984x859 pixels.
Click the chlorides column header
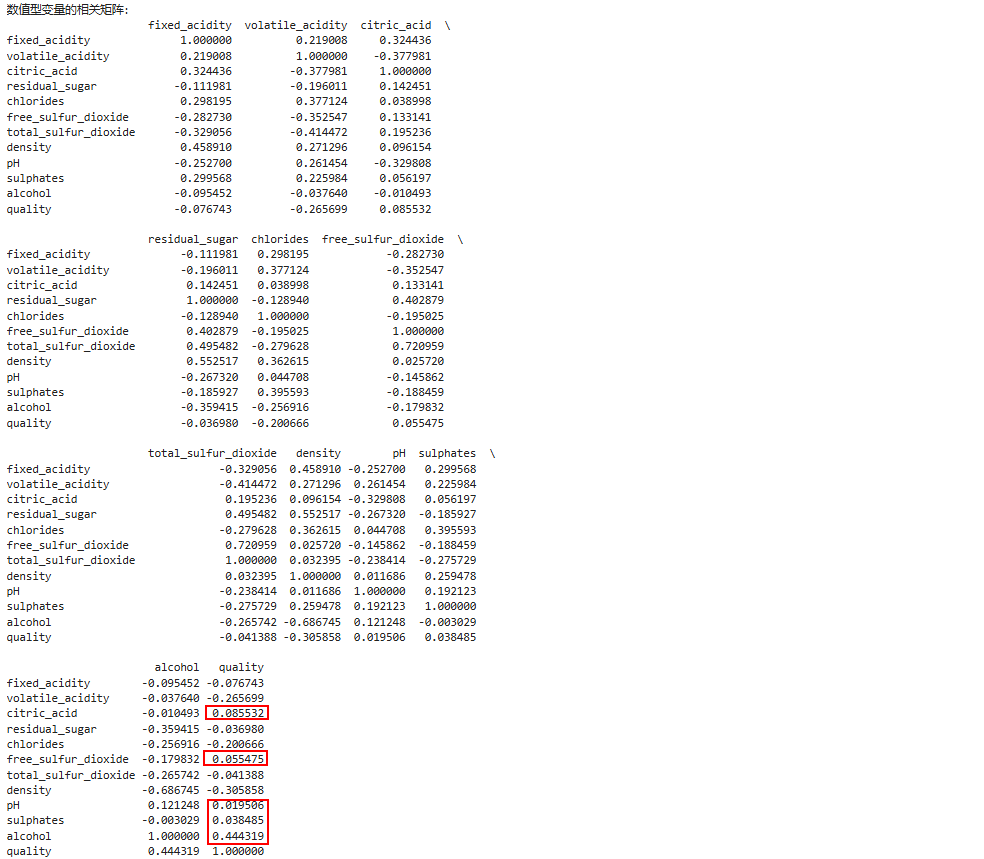point(280,239)
